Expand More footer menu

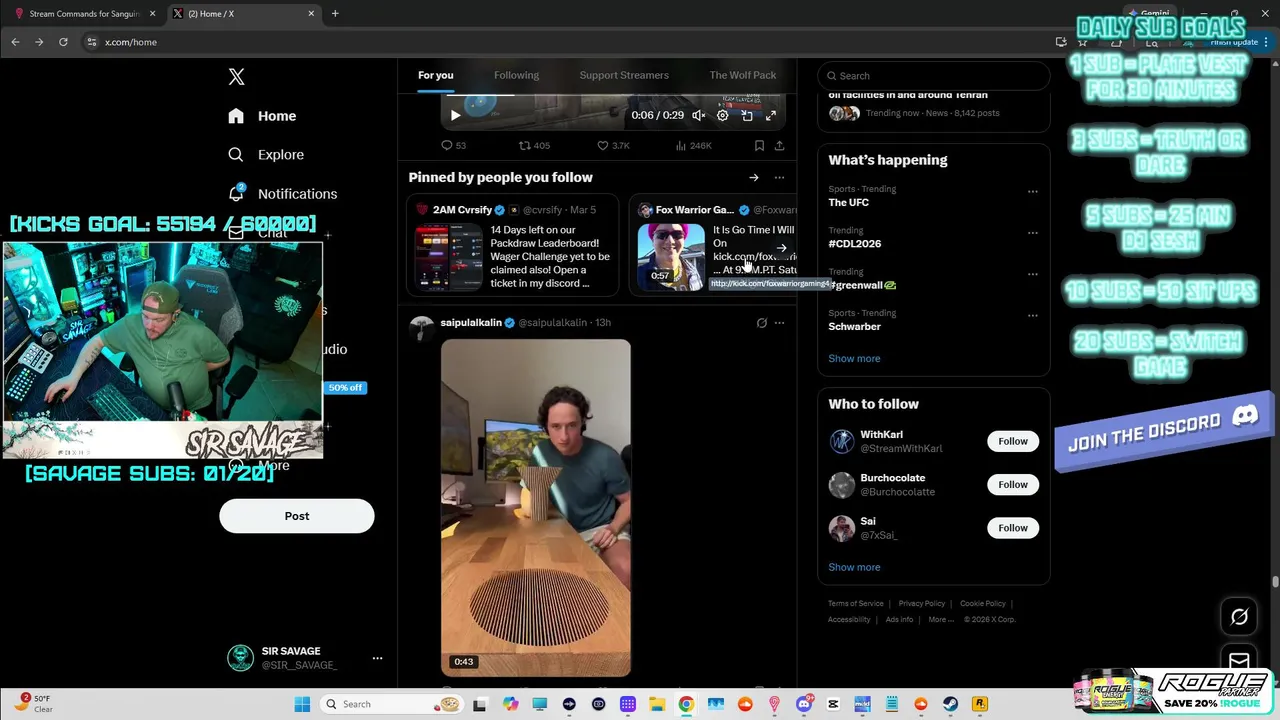coord(940,620)
